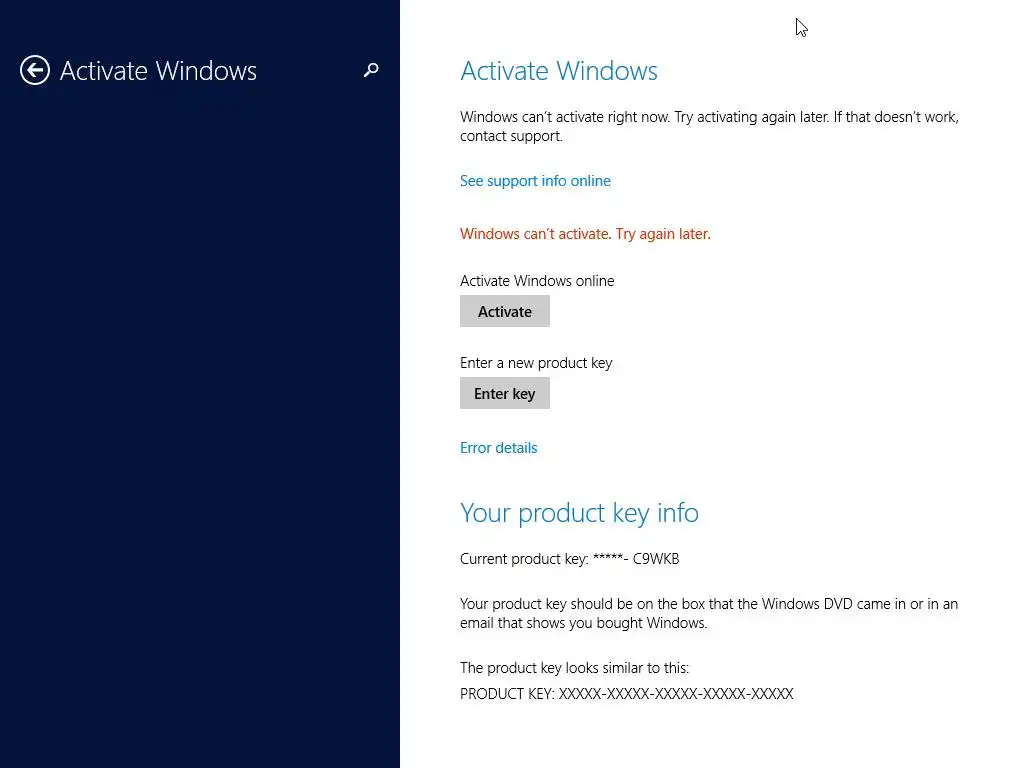Click the Current product key C9WKB text
Image resolution: width=1024 pixels, height=768 pixels.
(x=569, y=559)
